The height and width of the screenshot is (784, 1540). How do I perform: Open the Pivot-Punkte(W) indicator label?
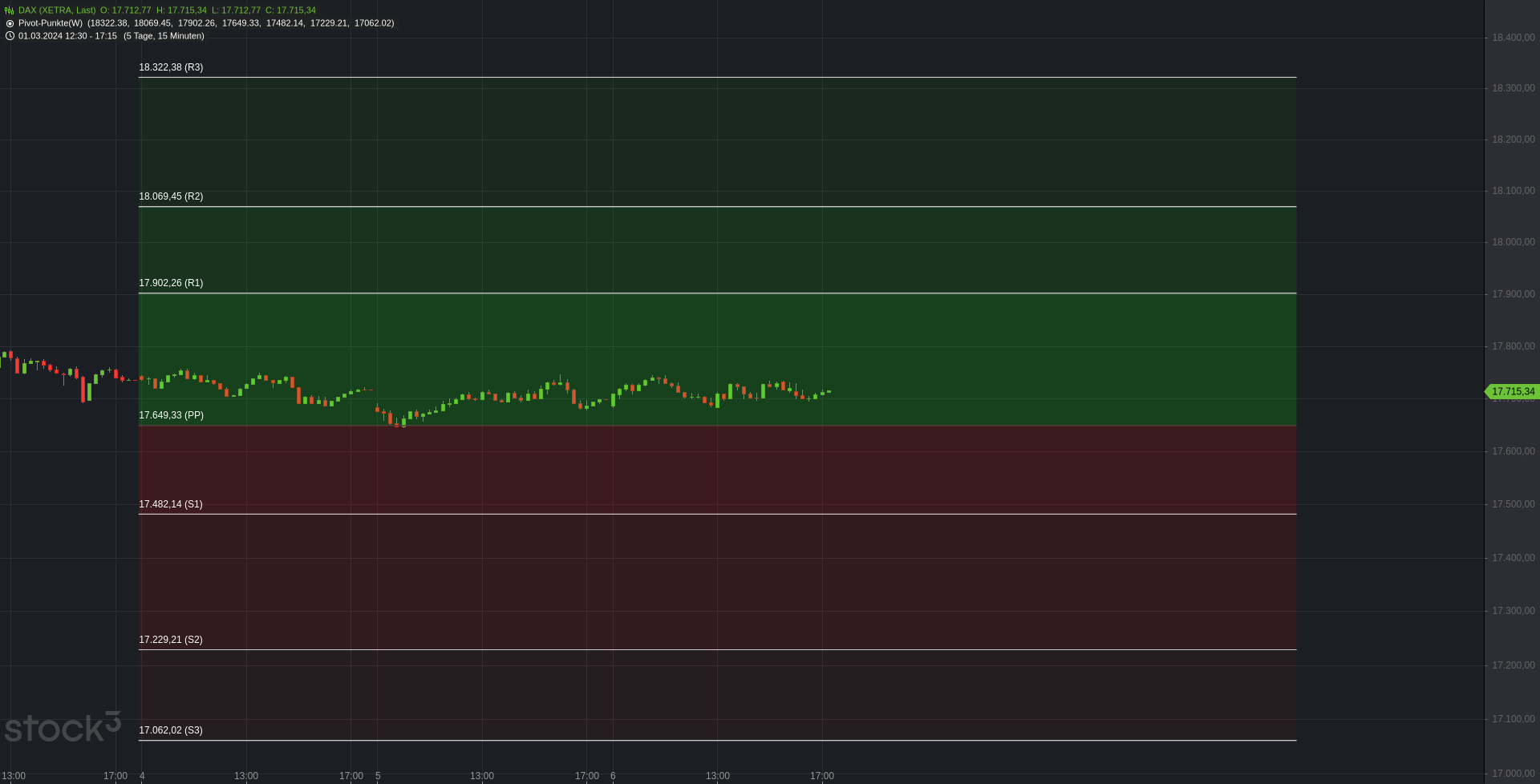(x=51, y=23)
